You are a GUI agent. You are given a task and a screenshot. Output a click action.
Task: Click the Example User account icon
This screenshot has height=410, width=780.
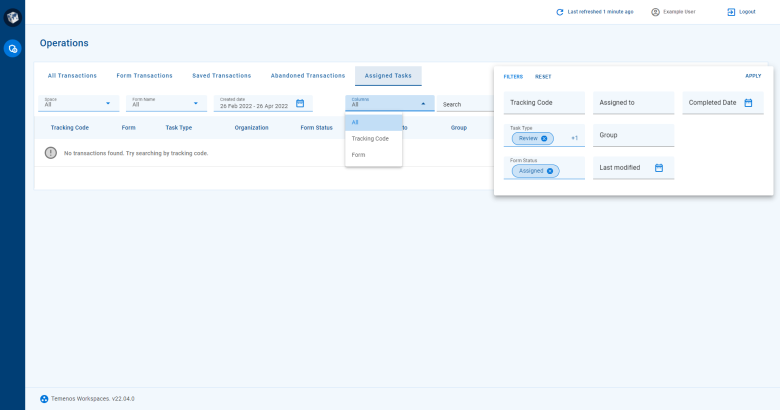pos(656,12)
